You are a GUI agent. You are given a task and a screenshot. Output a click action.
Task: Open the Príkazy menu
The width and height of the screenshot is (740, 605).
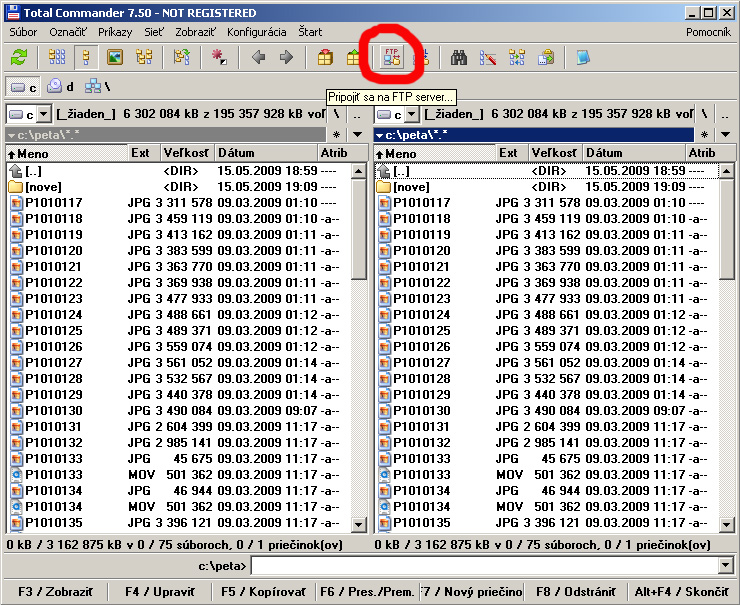[x=115, y=32]
